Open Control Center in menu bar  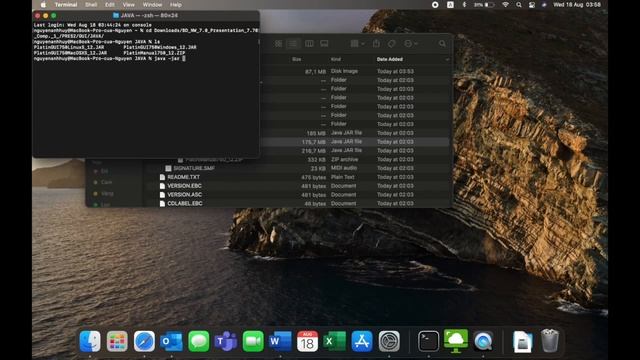(531, 5)
